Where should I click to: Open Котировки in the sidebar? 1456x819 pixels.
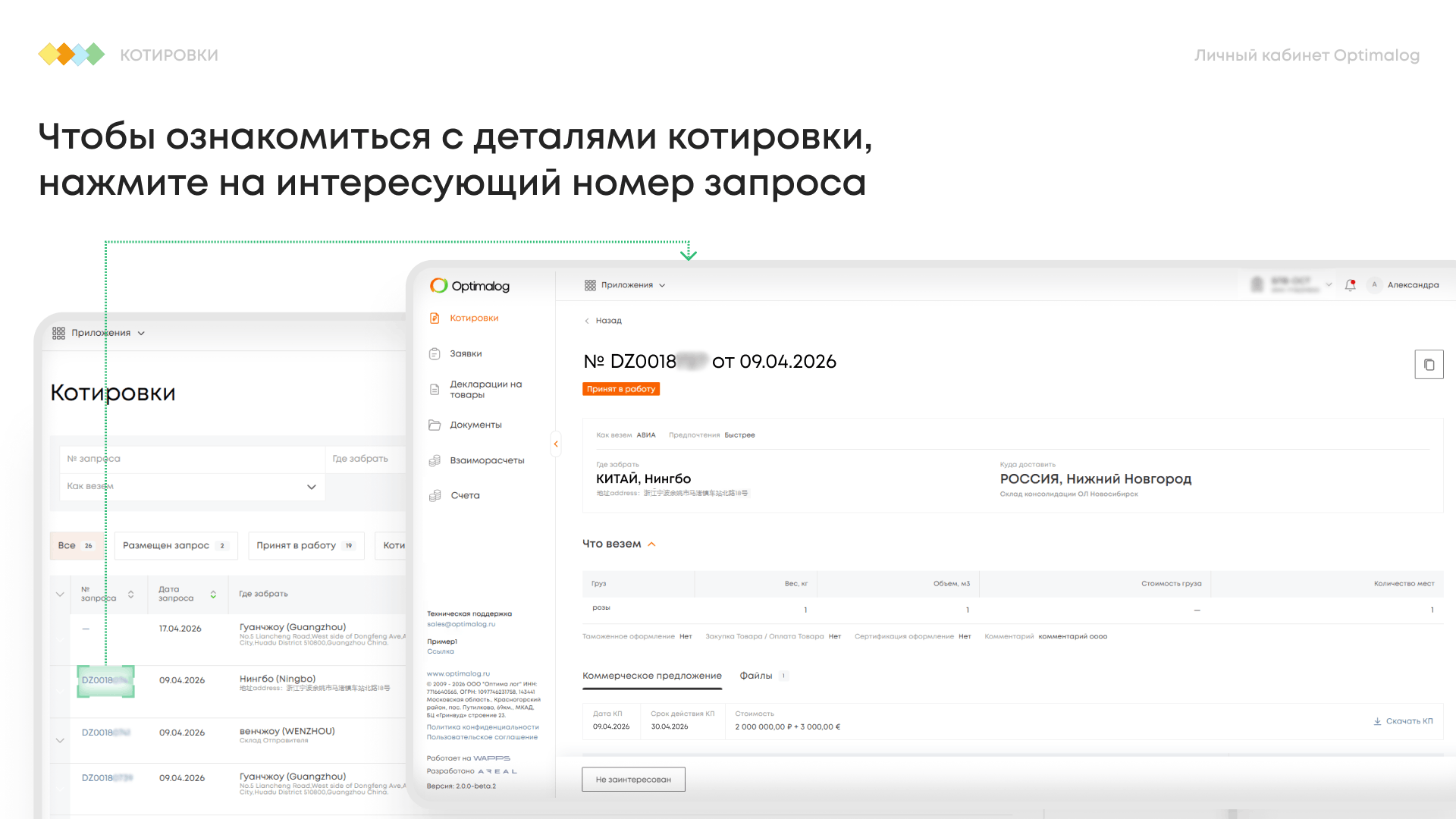[x=474, y=318]
